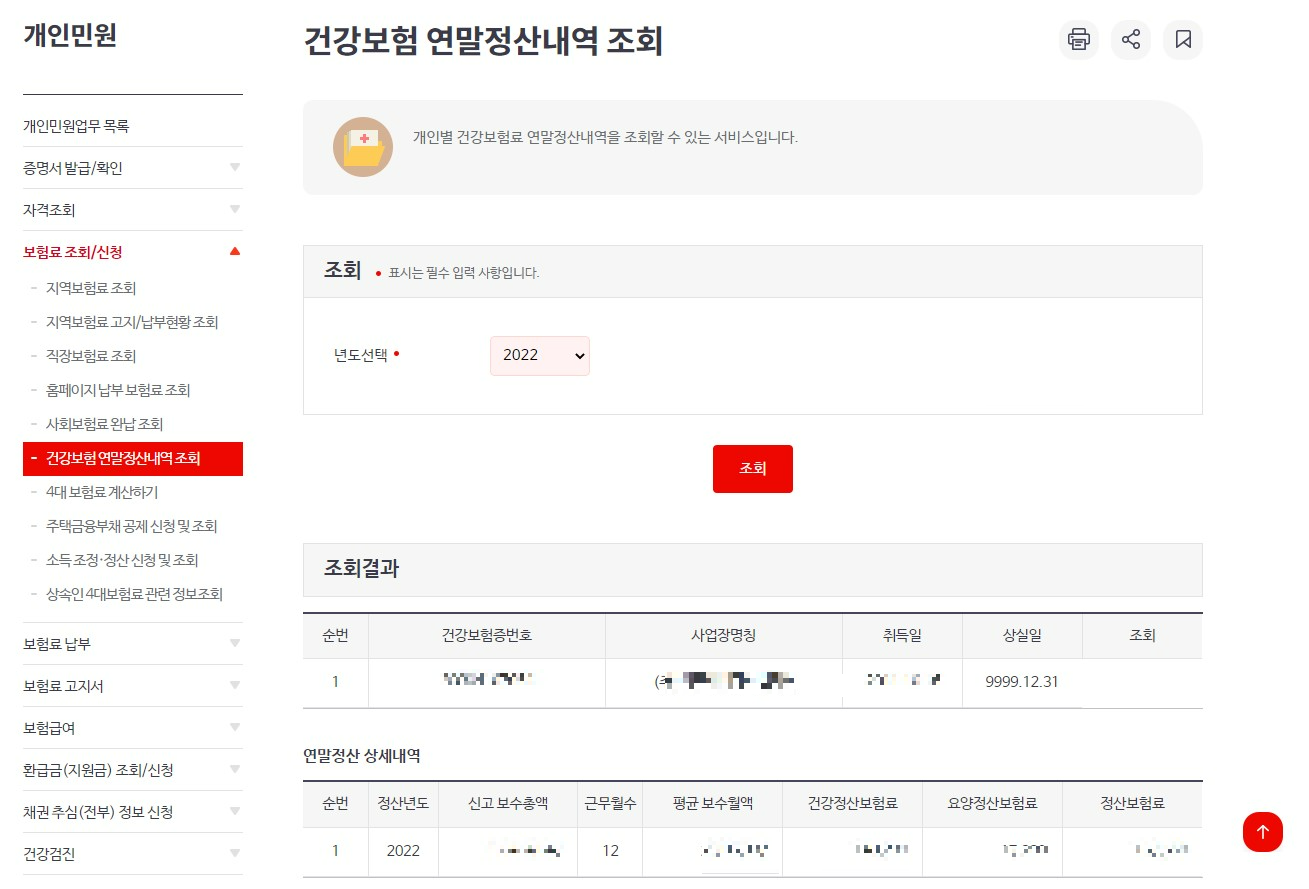Click the print page icon
The width and height of the screenshot is (1309, 889).
coord(1079,40)
